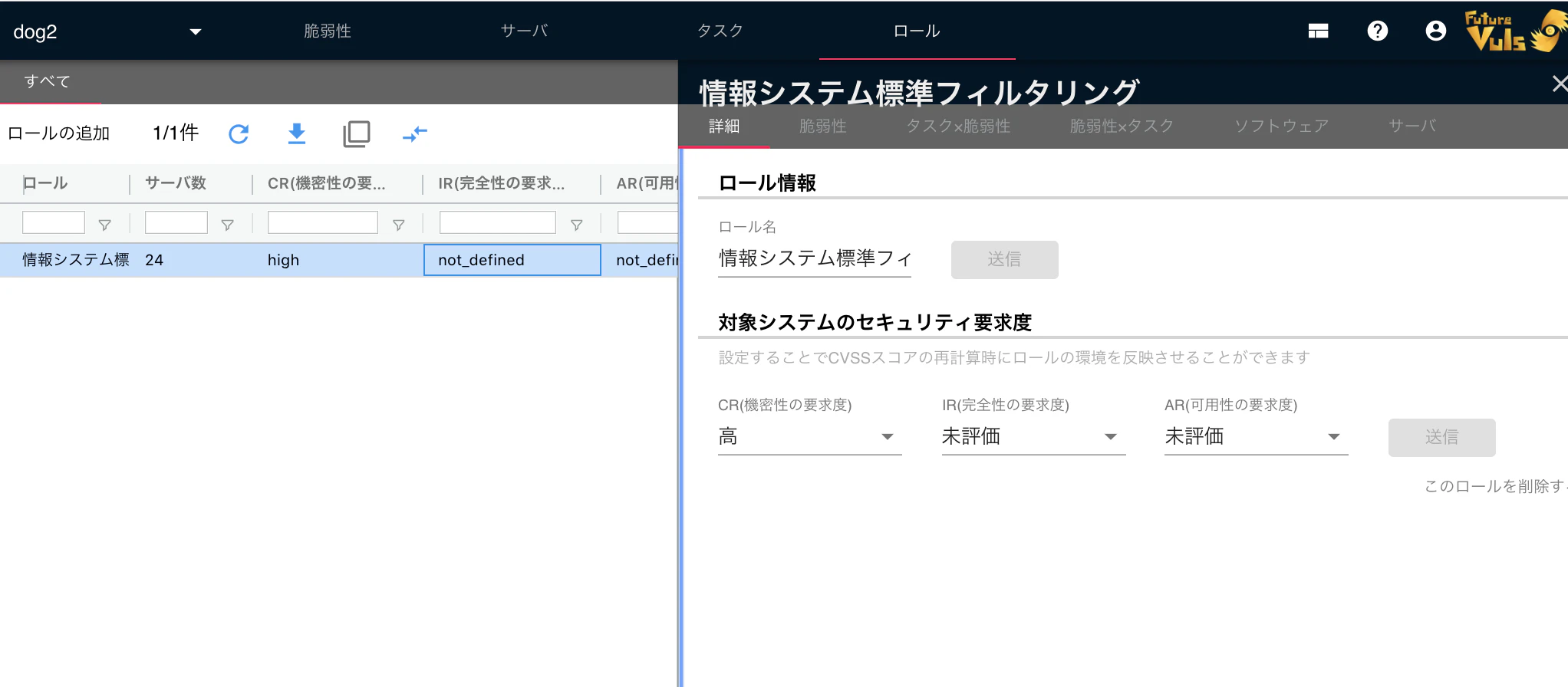Switch to 詳細 tab in detail panel

click(x=724, y=126)
